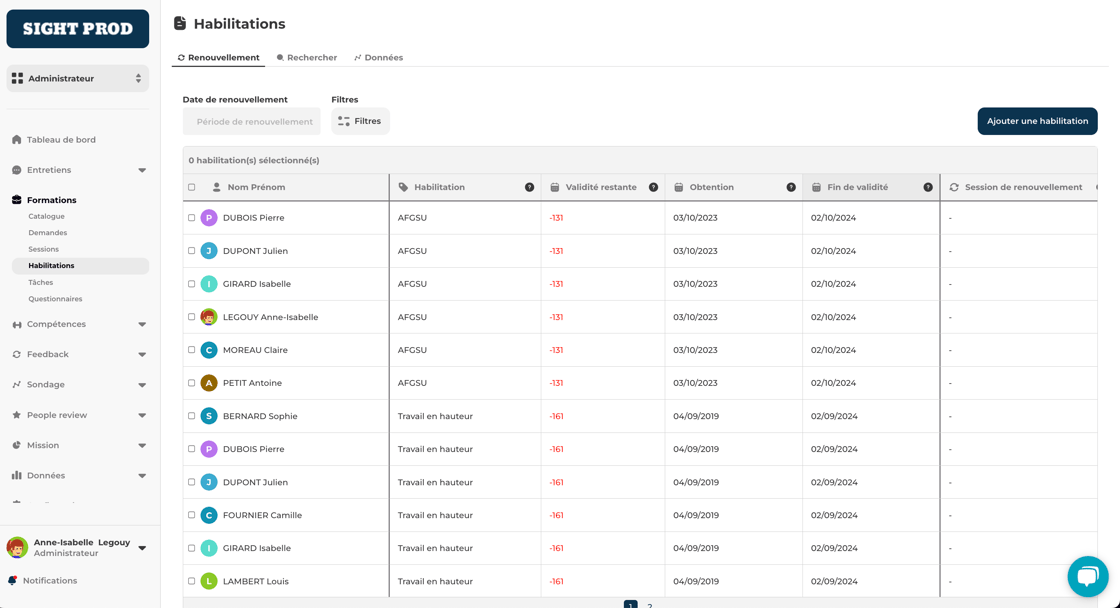Click help icon beside Obtention column
The width and height of the screenshot is (1120, 608).
[x=791, y=187]
